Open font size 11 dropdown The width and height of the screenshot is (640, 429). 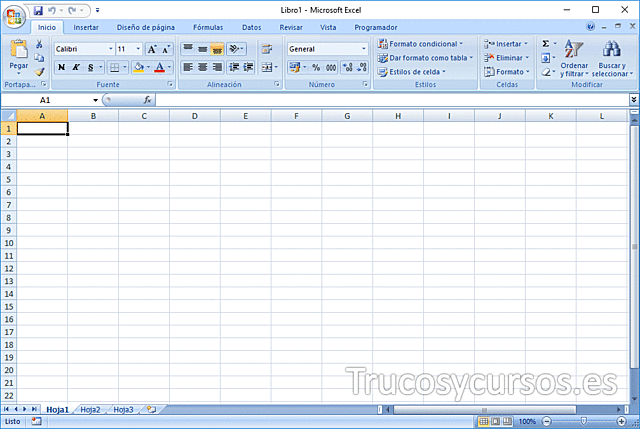138,49
